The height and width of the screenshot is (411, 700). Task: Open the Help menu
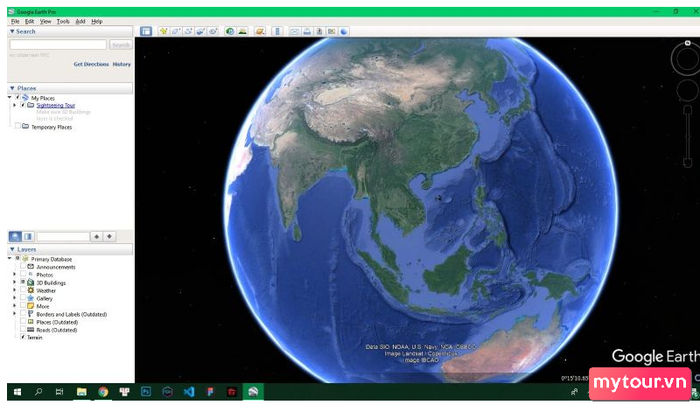(x=97, y=21)
